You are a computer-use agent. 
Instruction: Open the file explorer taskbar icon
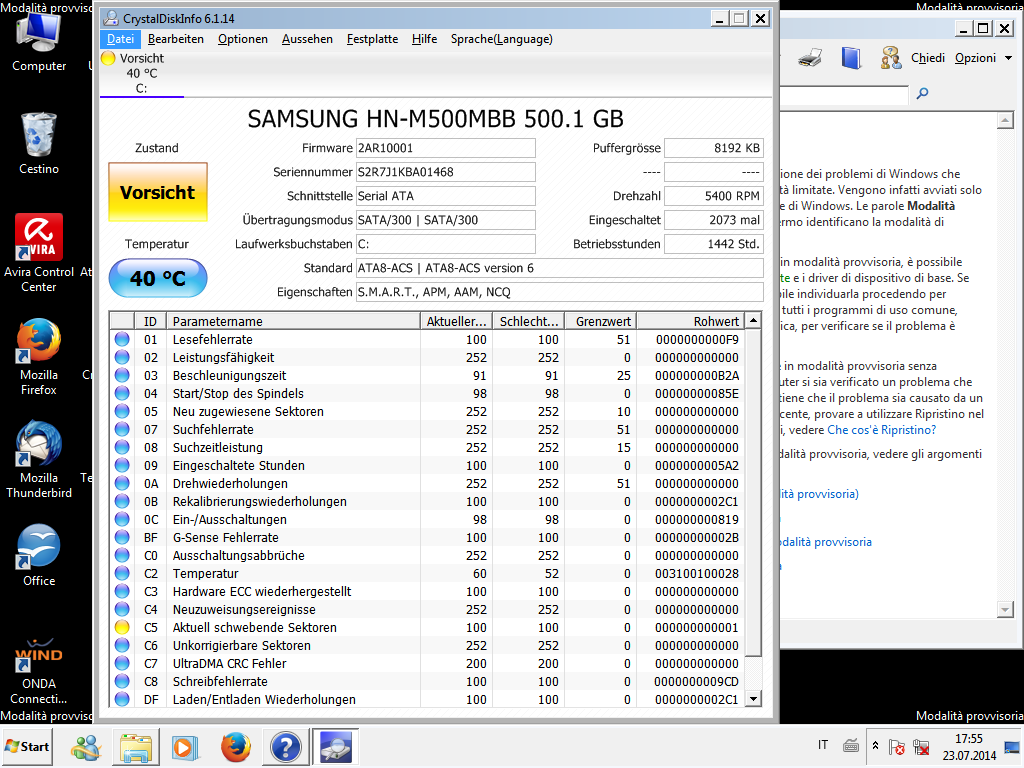click(x=136, y=747)
